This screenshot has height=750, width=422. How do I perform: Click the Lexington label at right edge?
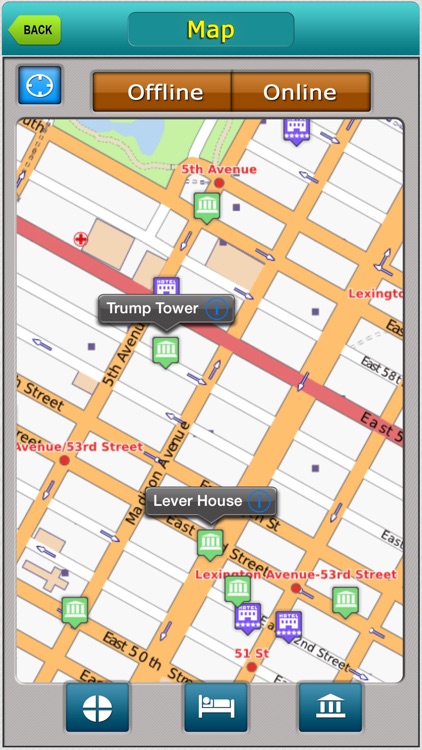click(376, 293)
